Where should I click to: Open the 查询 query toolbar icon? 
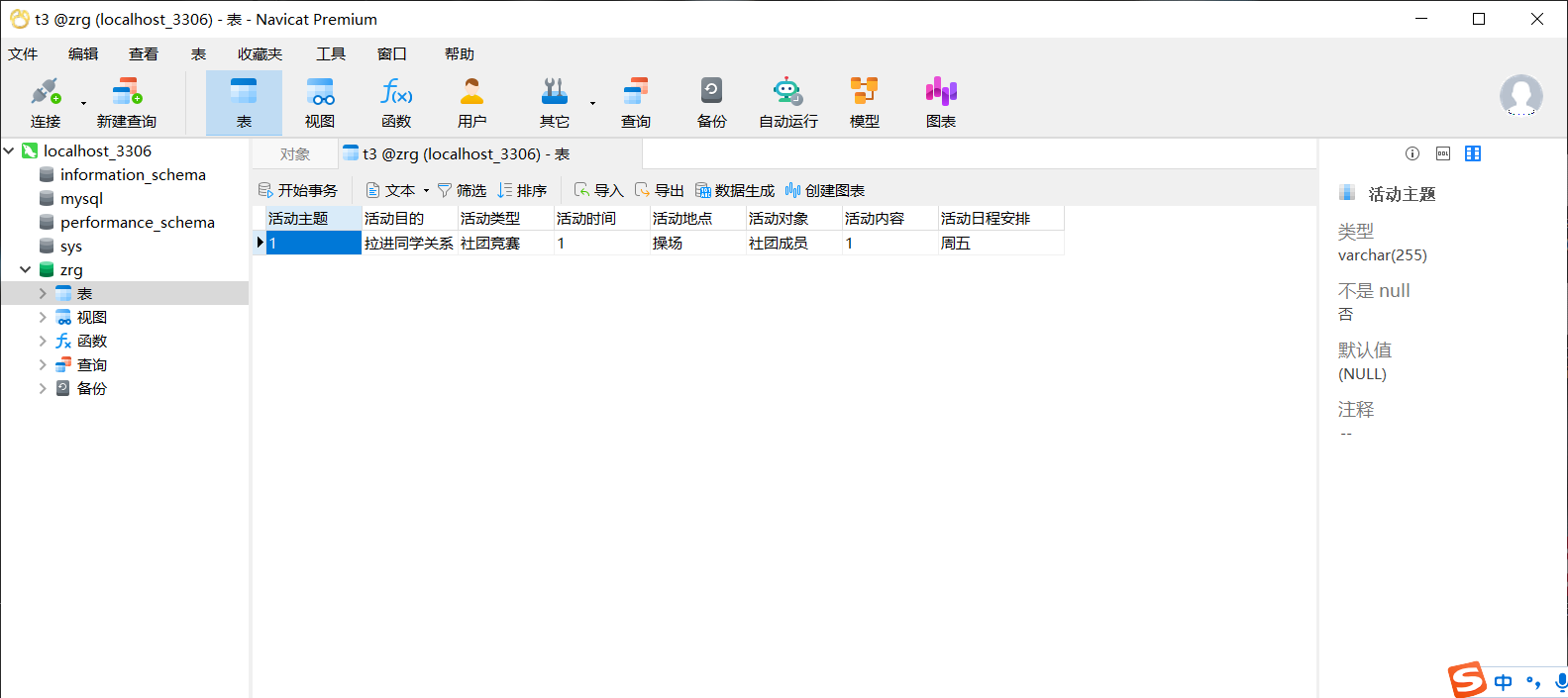click(x=636, y=103)
